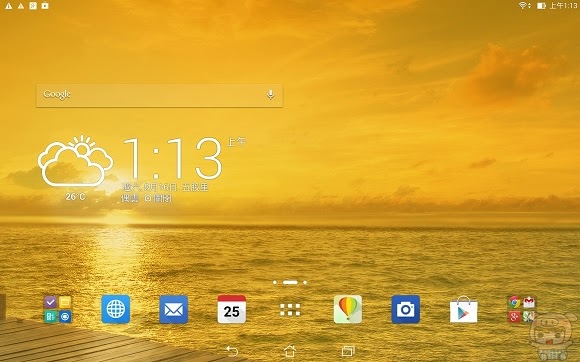This screenshot has height=362, width=580.
Task: Open the Browser globe app
Action: click(x=116, y=309)
